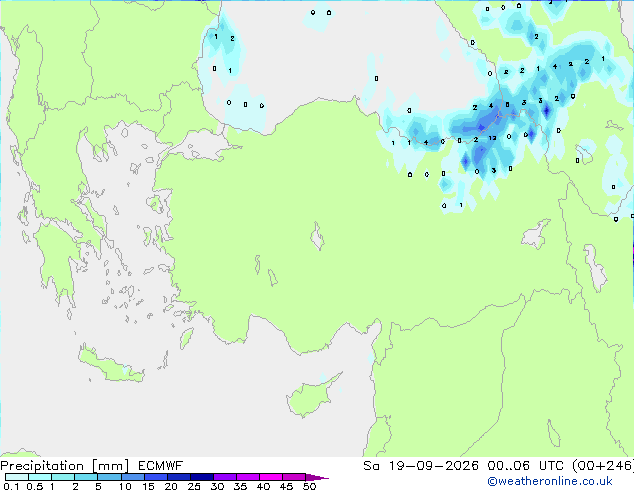Screen dimensions: 634x490
Task: Click the legend swatch between 2 and 5
Action: tap(87, 477)
